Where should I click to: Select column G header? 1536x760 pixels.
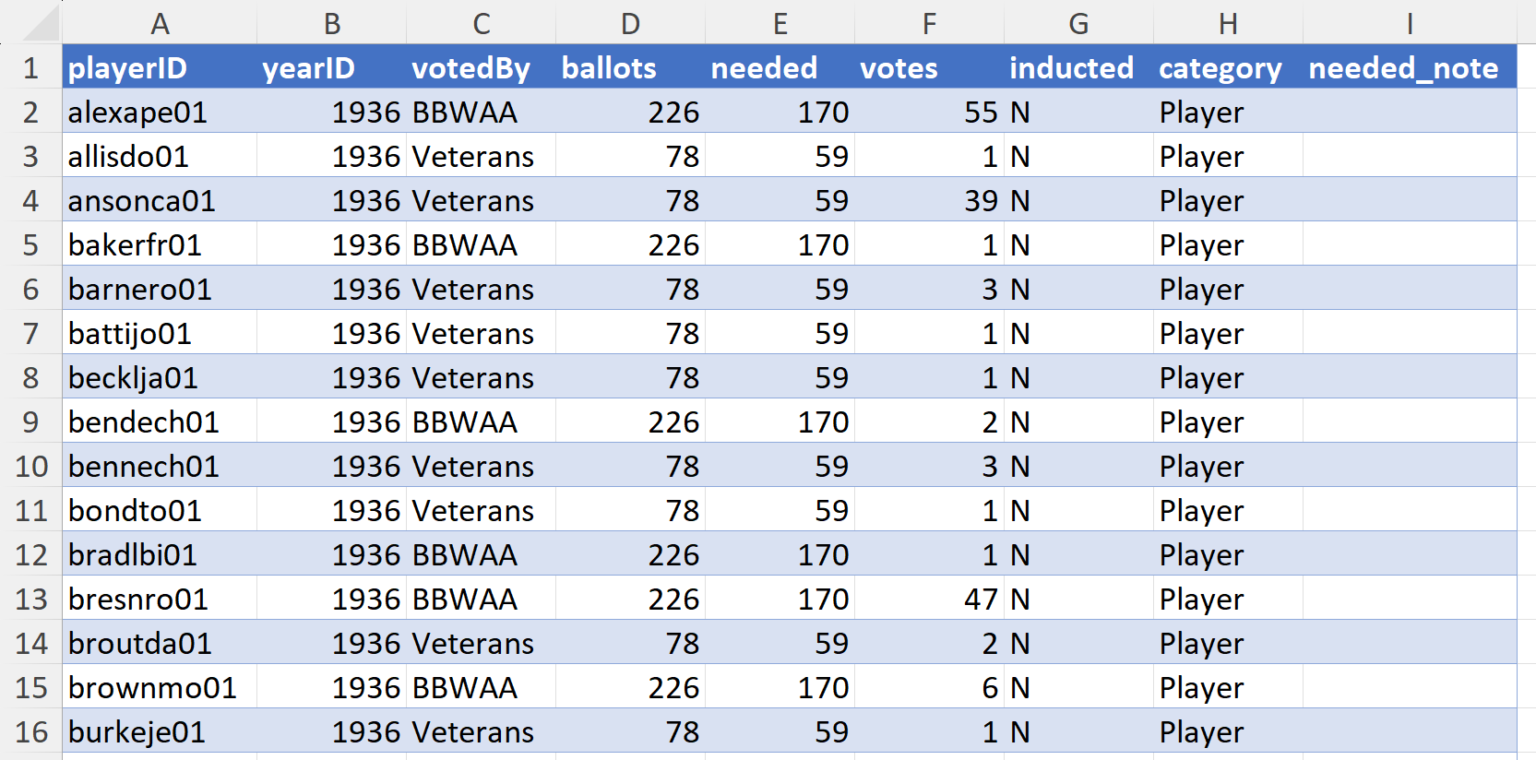(1078, 23)
